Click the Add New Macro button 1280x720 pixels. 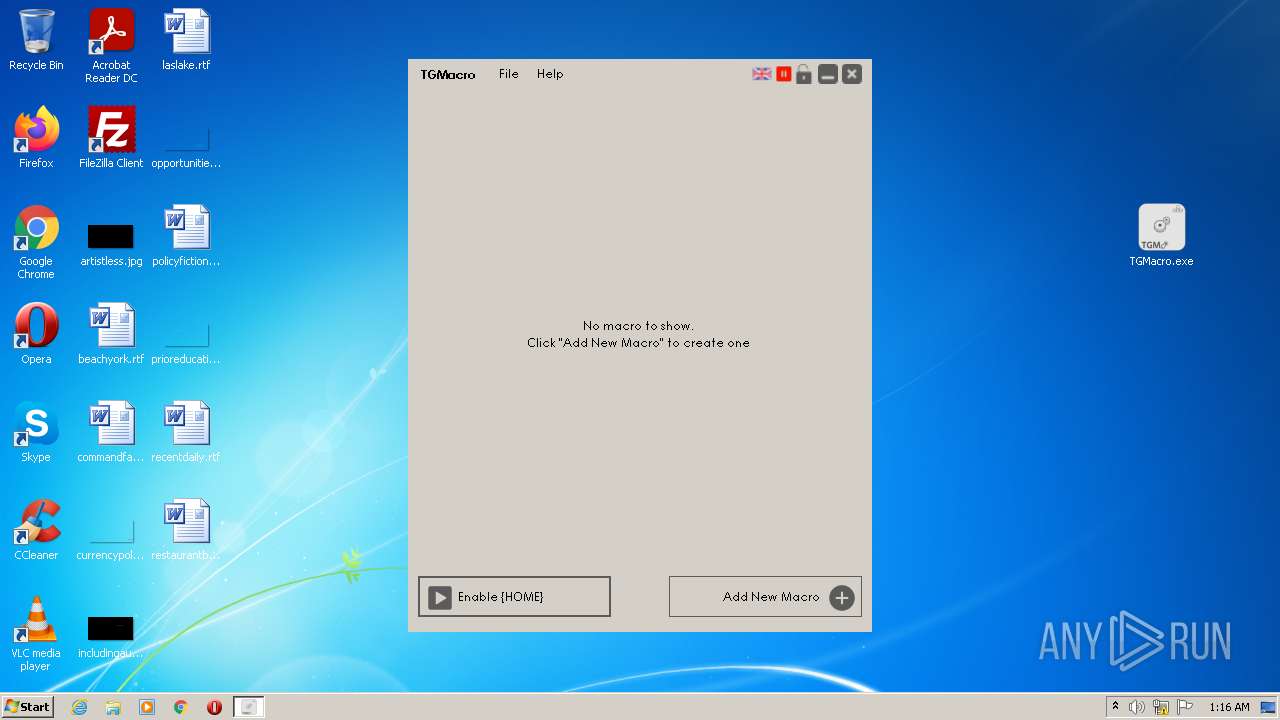coord(765,597)
